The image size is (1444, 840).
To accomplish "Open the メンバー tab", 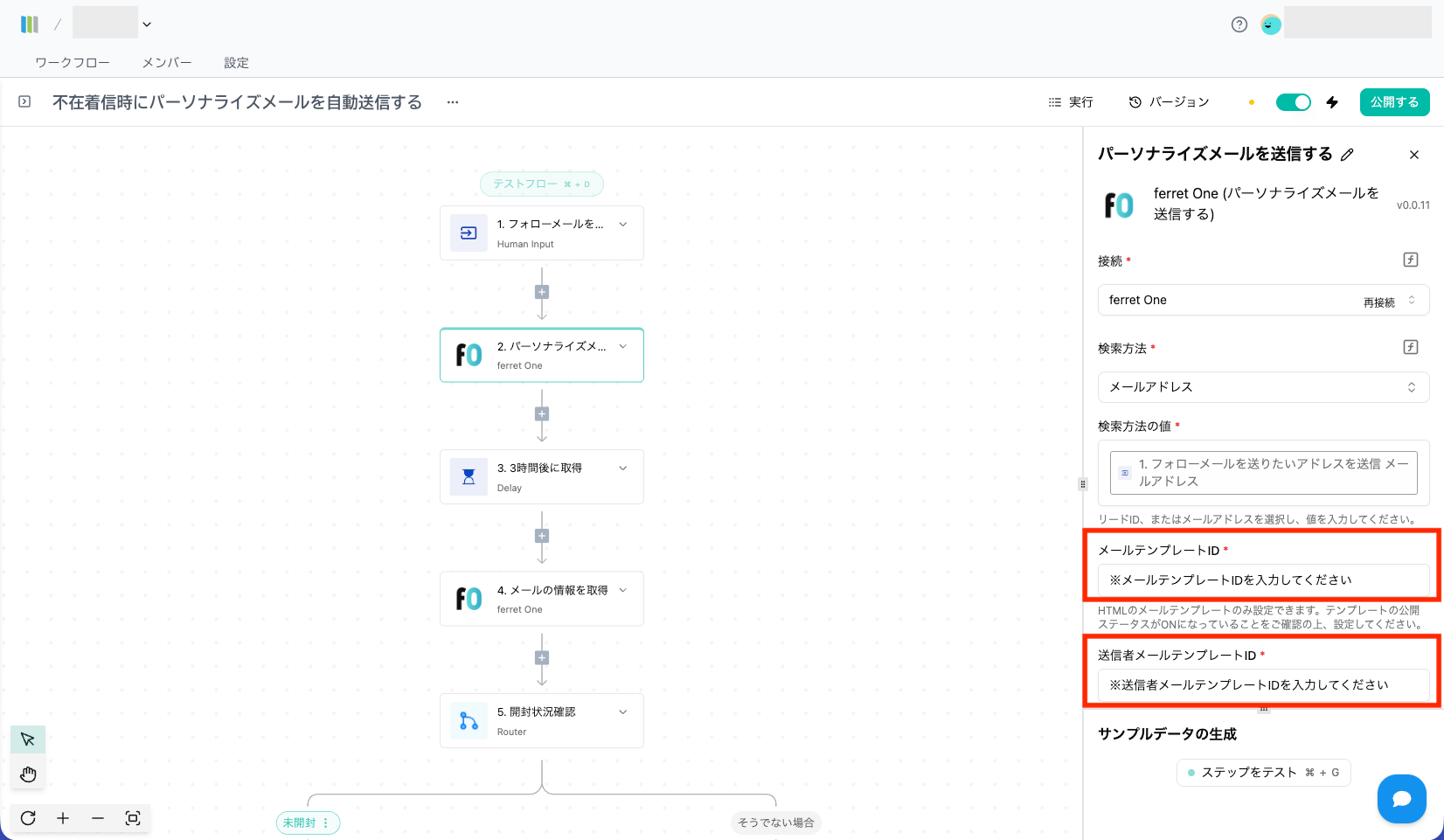I will coord(167,63).
